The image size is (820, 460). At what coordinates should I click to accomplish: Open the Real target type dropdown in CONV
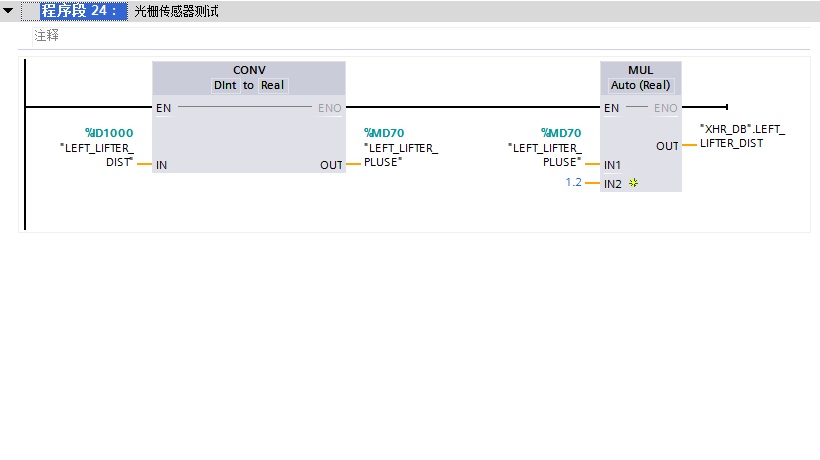pyautogui.click(x=272, y=85)
